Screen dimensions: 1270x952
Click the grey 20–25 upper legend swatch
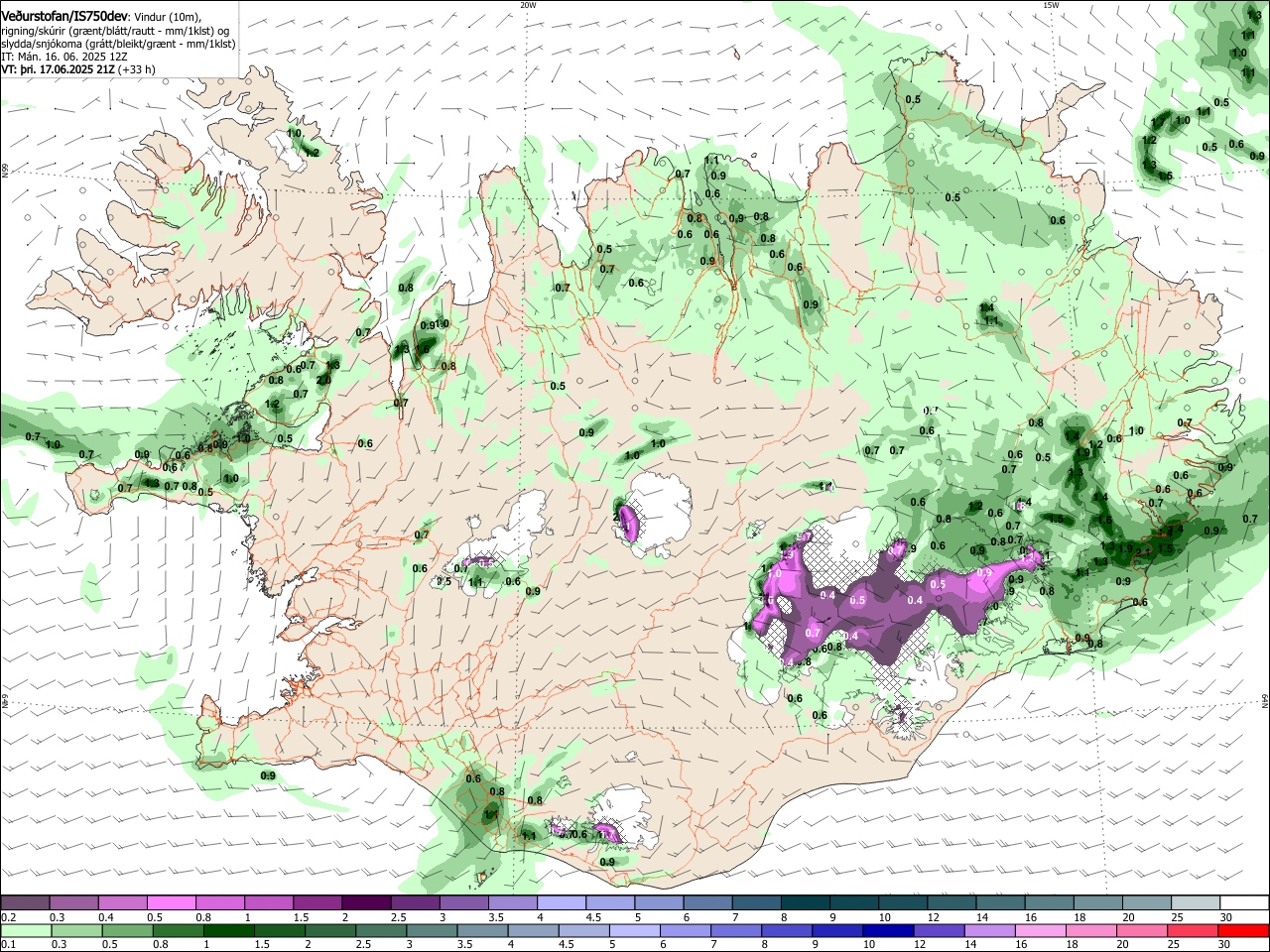tap(1147, 903)
